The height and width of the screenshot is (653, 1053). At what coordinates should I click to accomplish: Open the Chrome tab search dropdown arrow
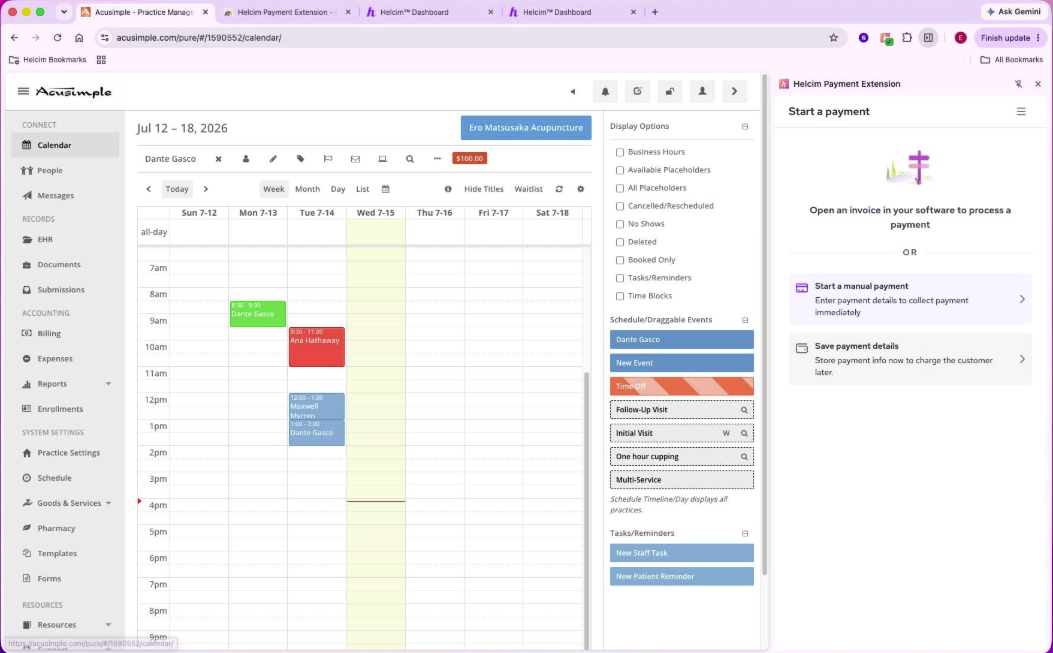pos(64,11)
